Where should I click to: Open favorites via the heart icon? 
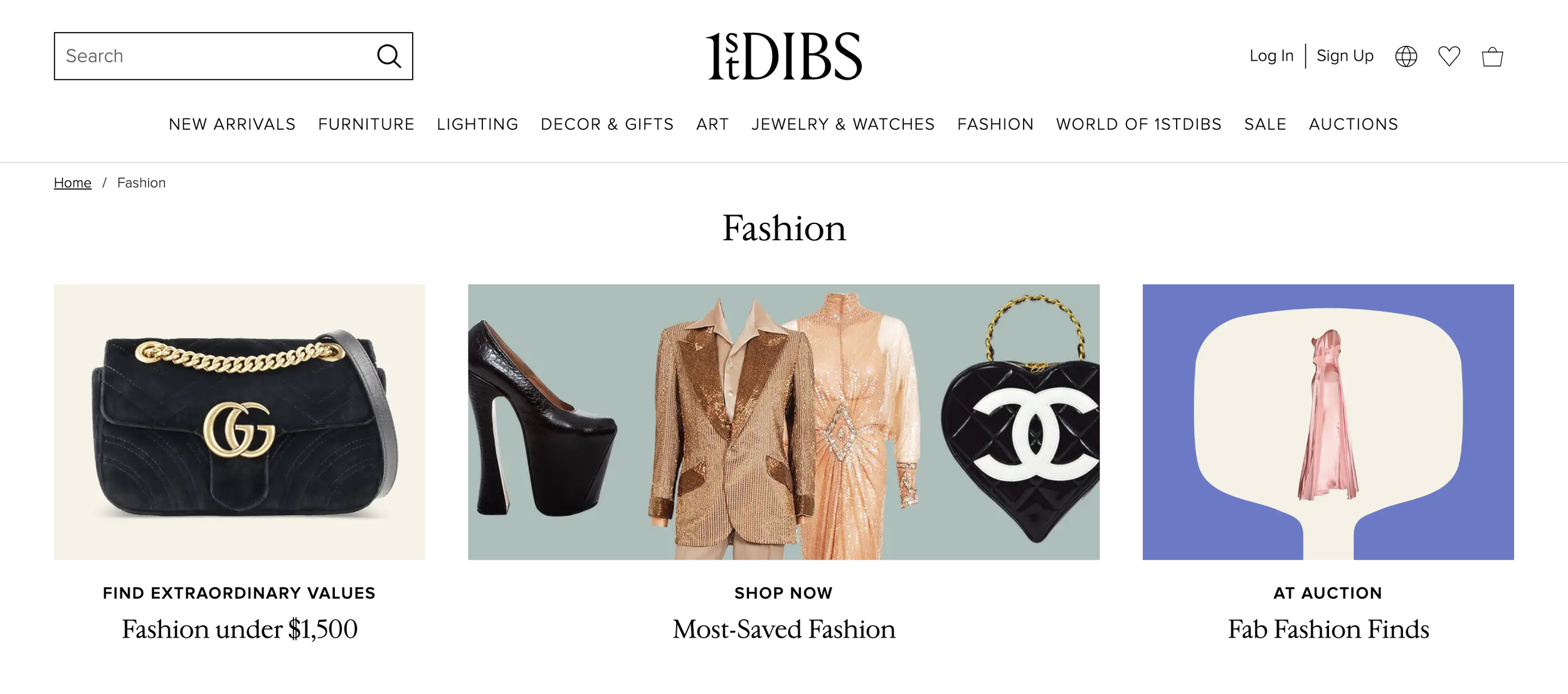pos(1449,56)
